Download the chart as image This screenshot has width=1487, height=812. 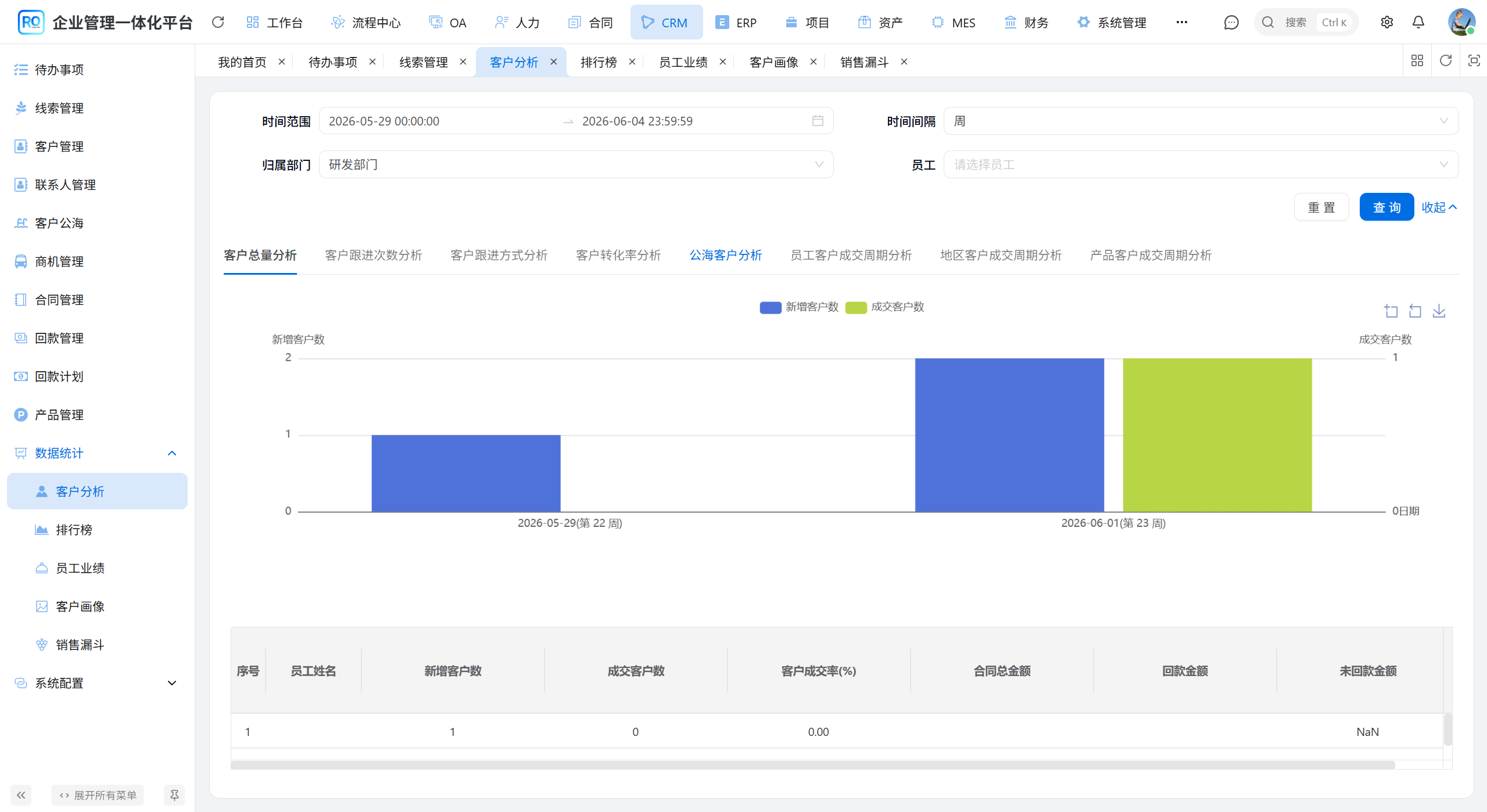(x=1439, y=311)
